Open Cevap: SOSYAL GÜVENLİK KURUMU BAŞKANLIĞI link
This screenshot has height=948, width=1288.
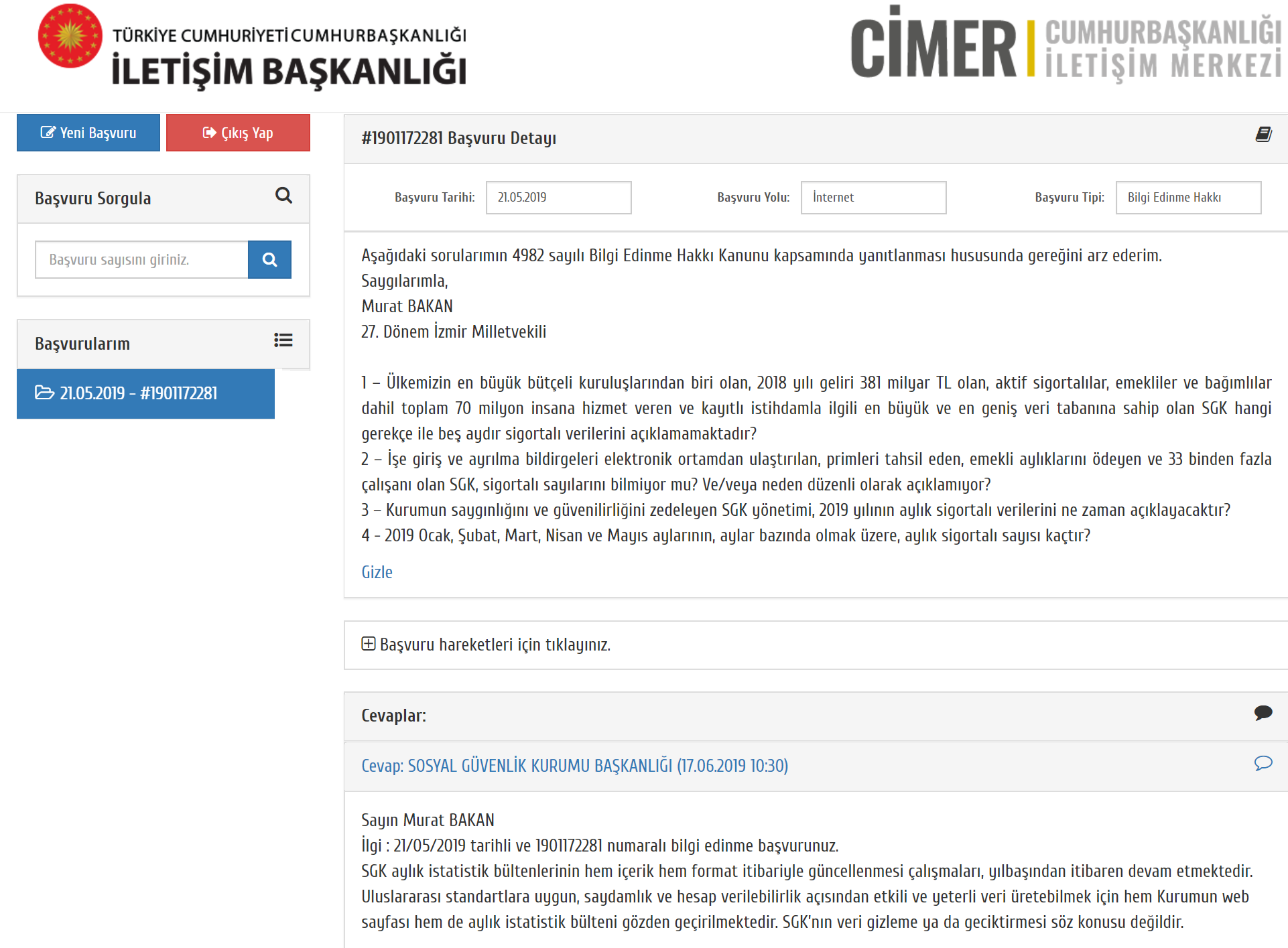[574, 766]
